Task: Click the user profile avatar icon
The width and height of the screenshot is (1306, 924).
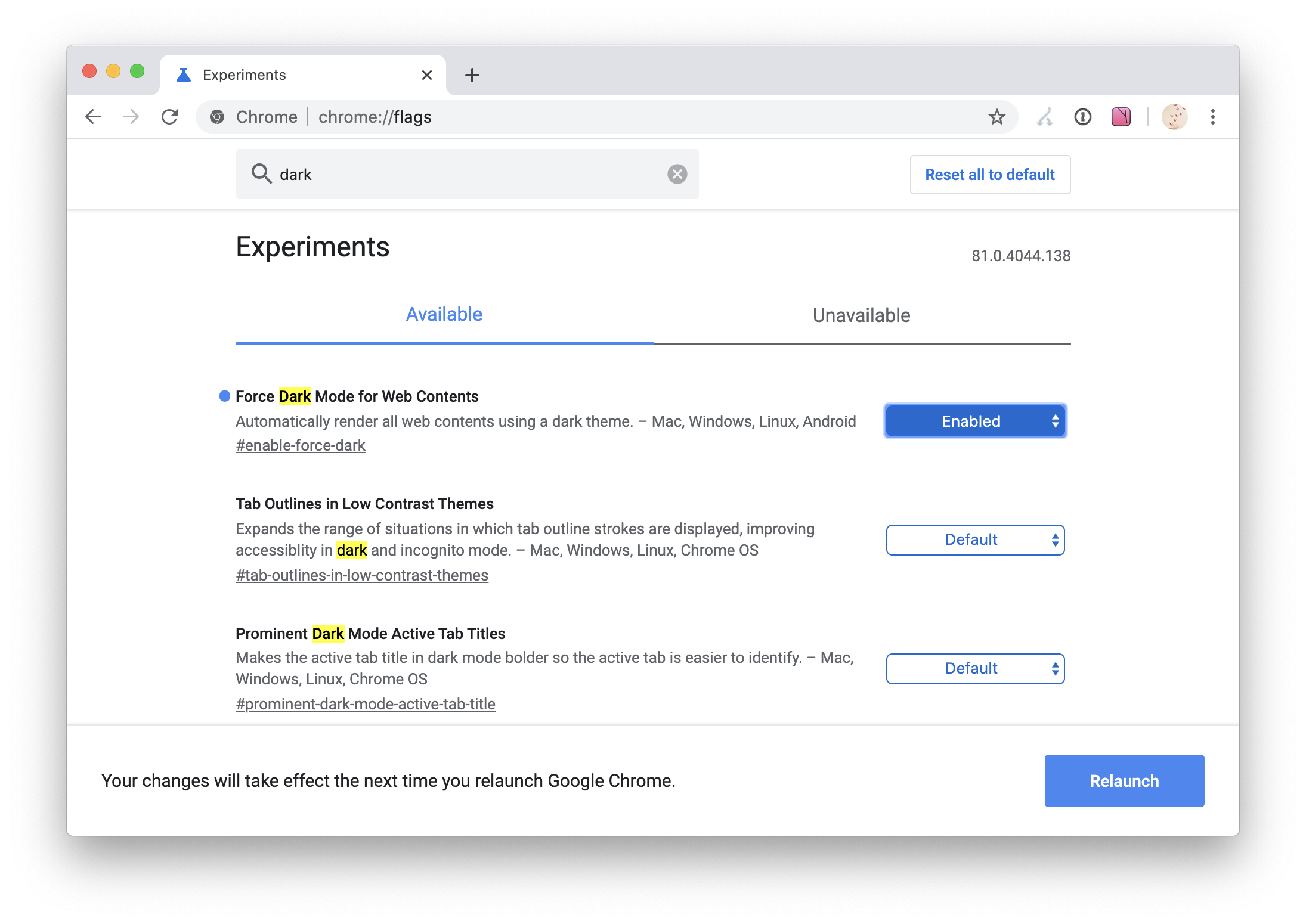Action: coord(1175,116)
